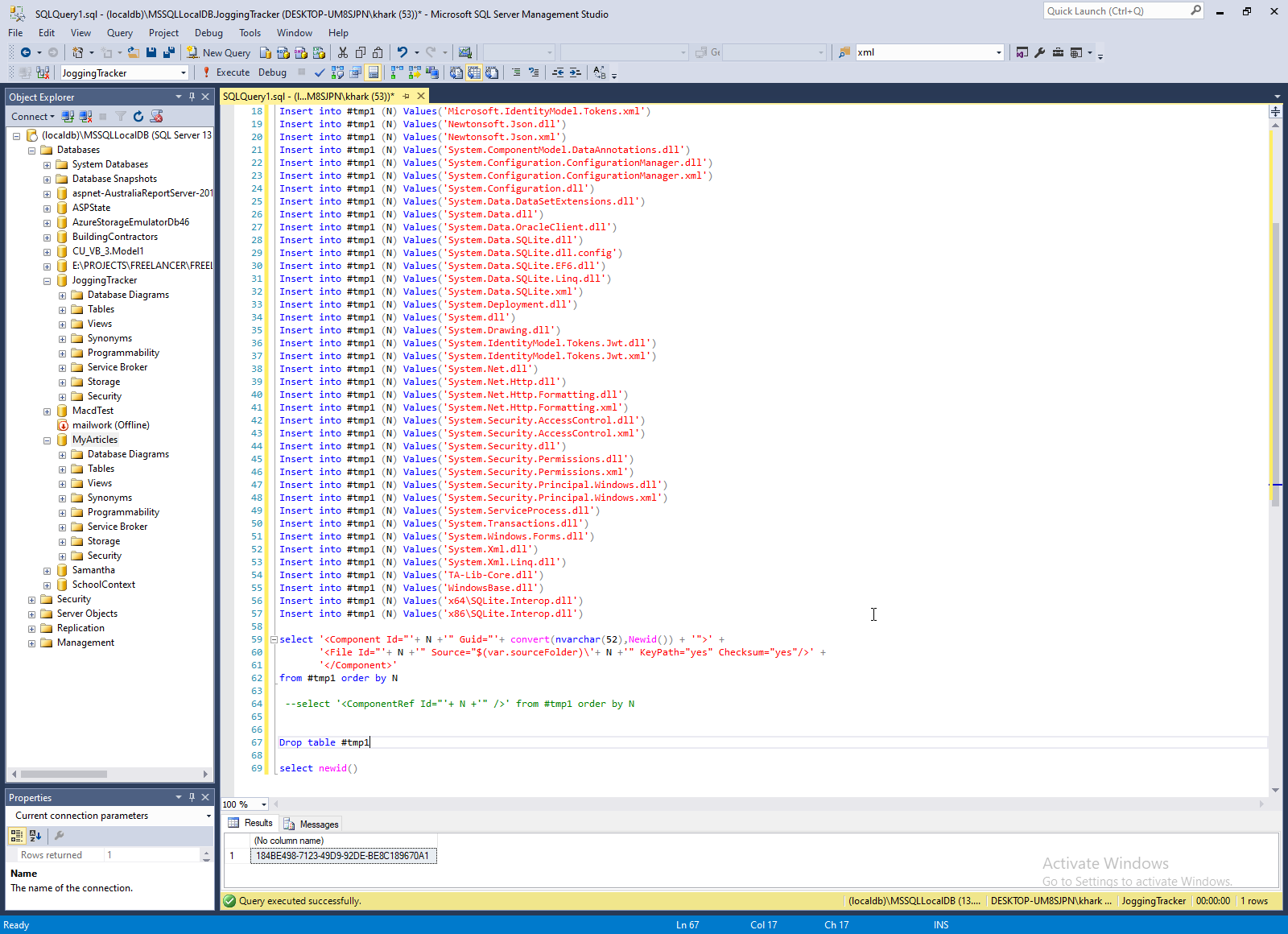Screen dimensions: 1288x934
Task: Click the Save floppy disk icon
Action: (151, 52)
